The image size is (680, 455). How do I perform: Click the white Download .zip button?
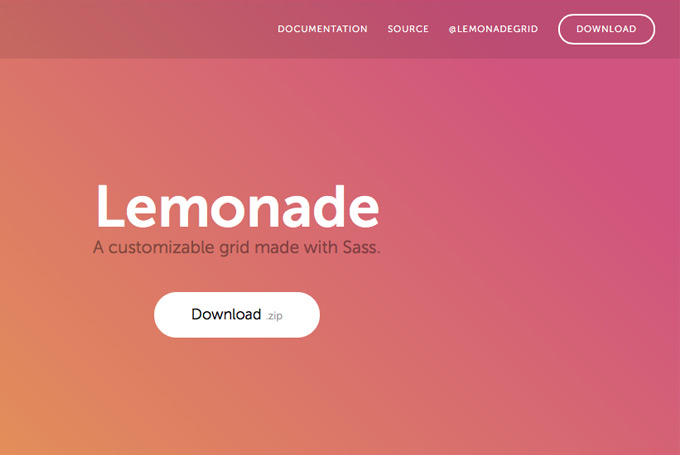(x=237, y=315)
